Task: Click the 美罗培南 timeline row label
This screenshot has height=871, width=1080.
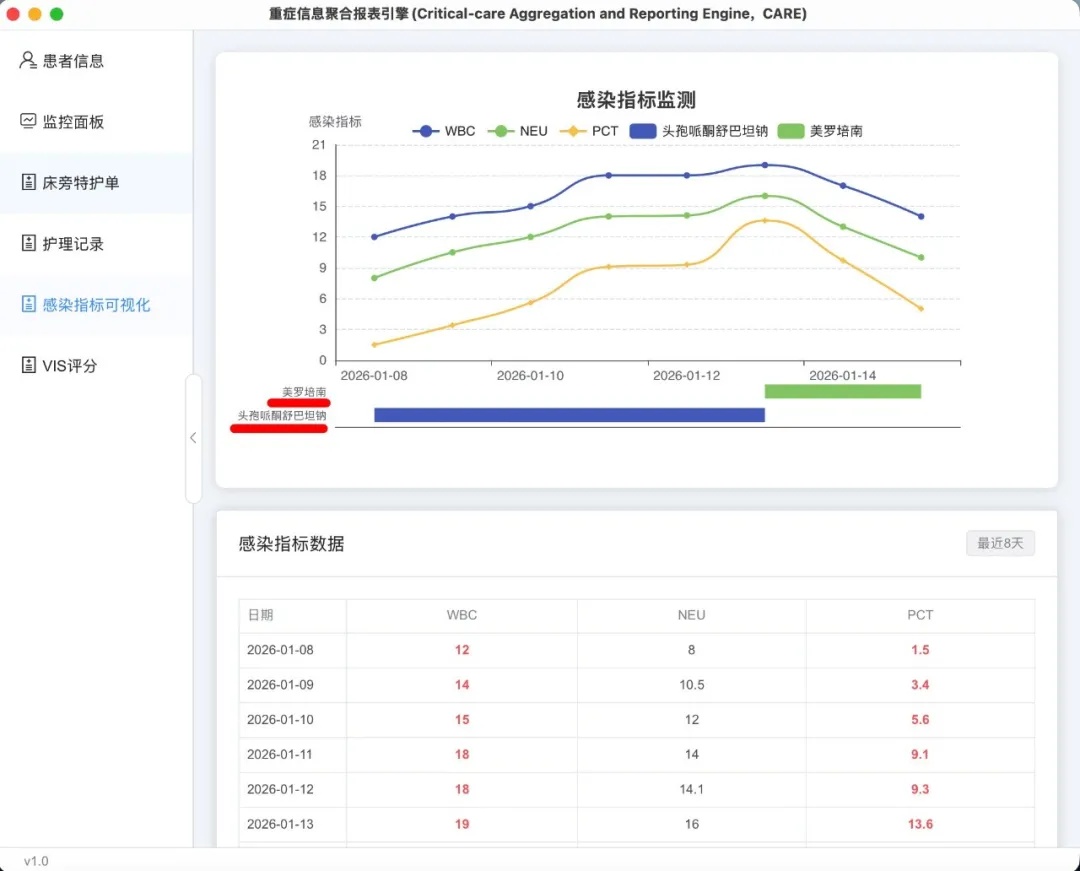Action: 304,392
